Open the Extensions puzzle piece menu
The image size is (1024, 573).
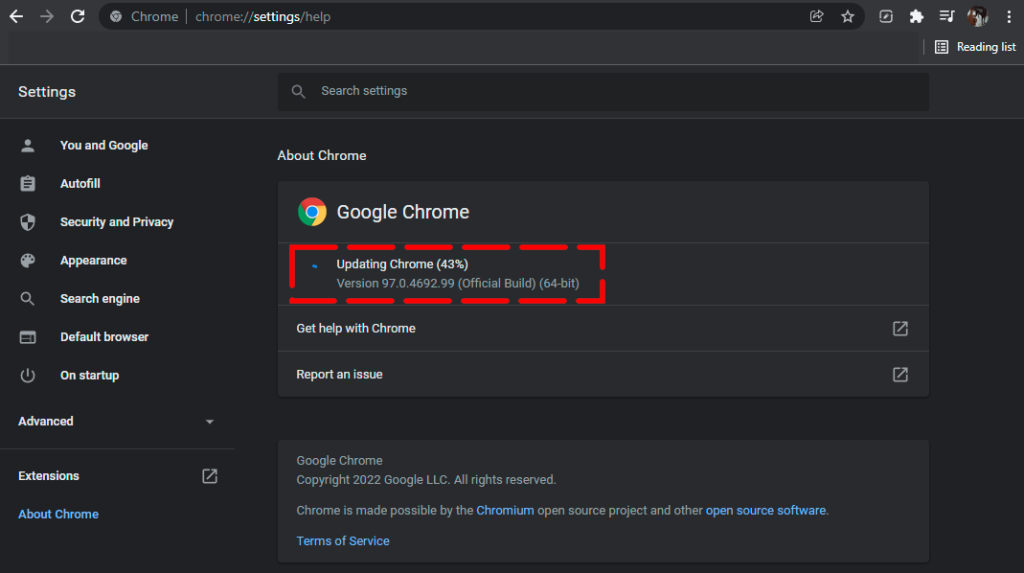(x=916, y=16)
